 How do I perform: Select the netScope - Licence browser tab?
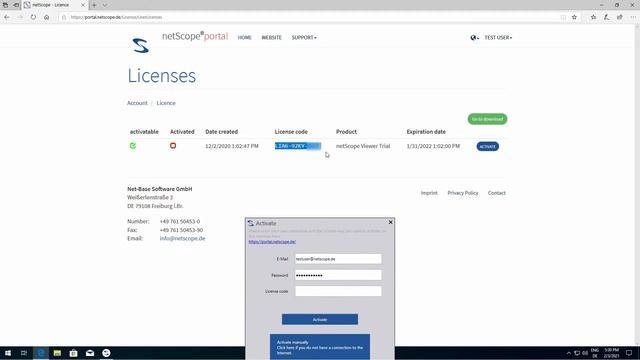[55, 5]
